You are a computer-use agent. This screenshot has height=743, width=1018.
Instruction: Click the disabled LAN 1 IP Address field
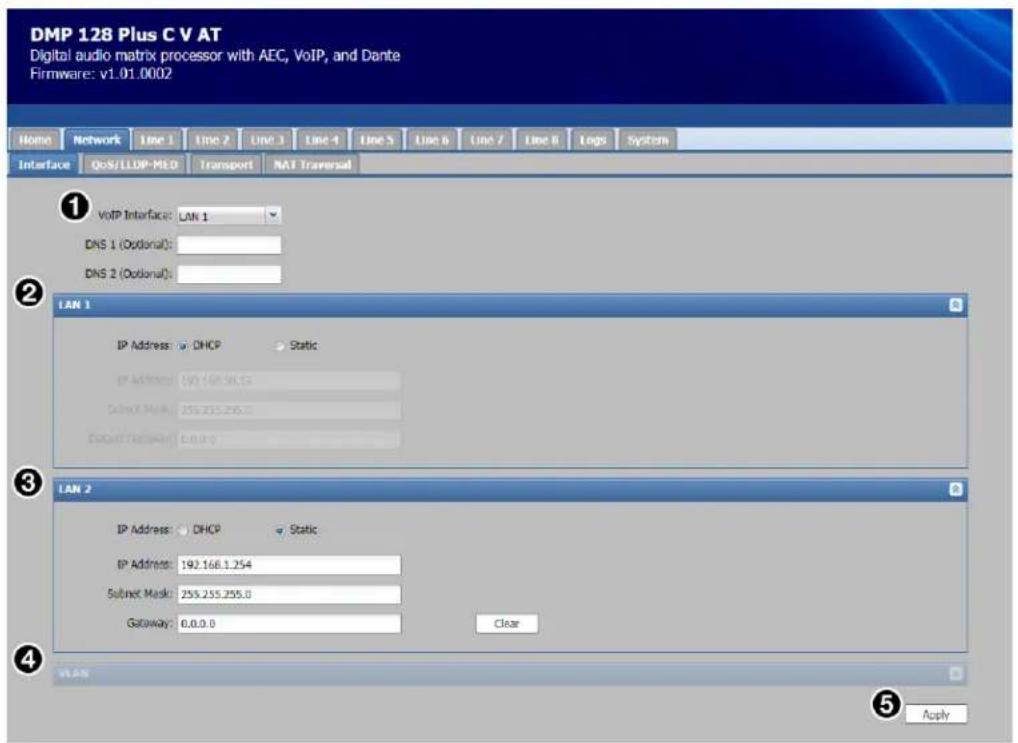tap(289, 381)
